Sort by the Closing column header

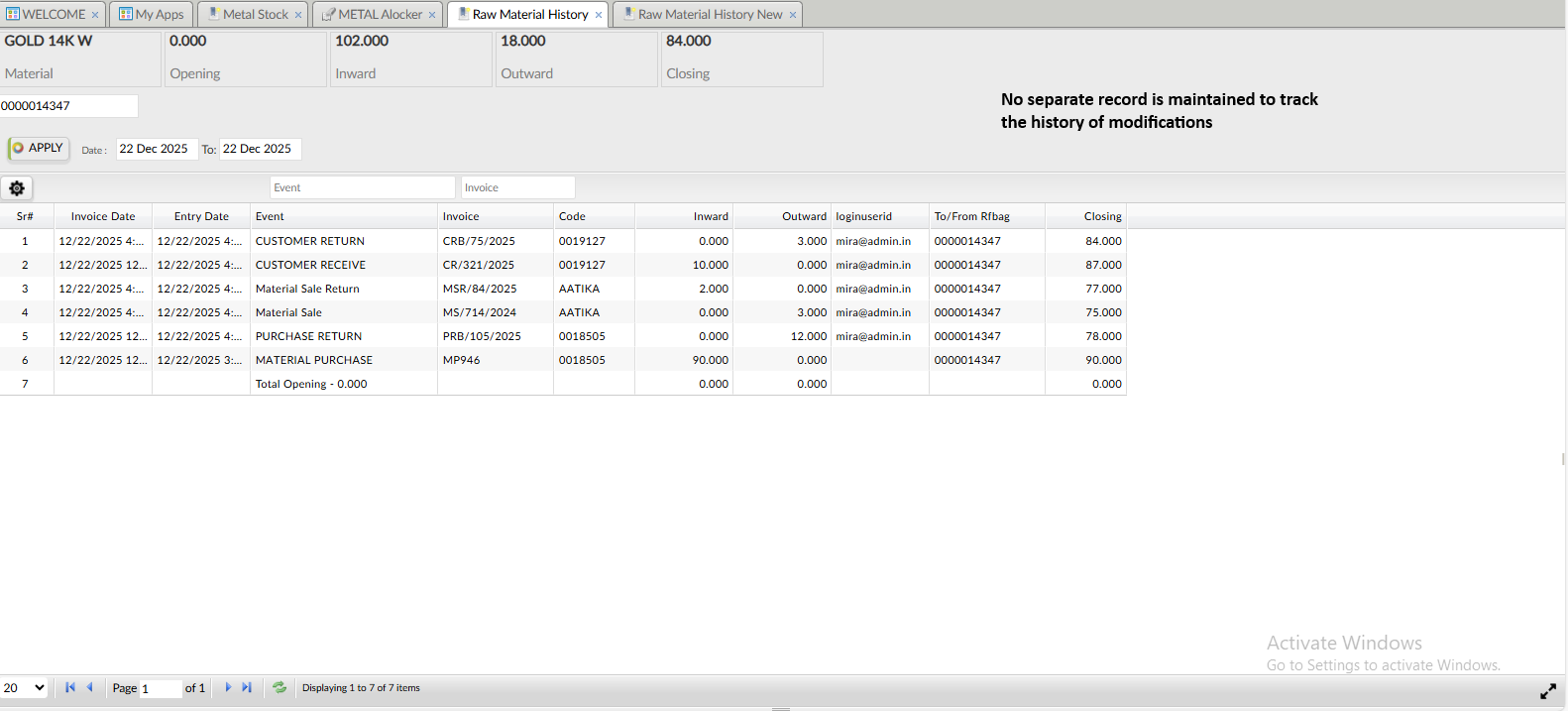pyautogui.click(x=1102, y=216)
